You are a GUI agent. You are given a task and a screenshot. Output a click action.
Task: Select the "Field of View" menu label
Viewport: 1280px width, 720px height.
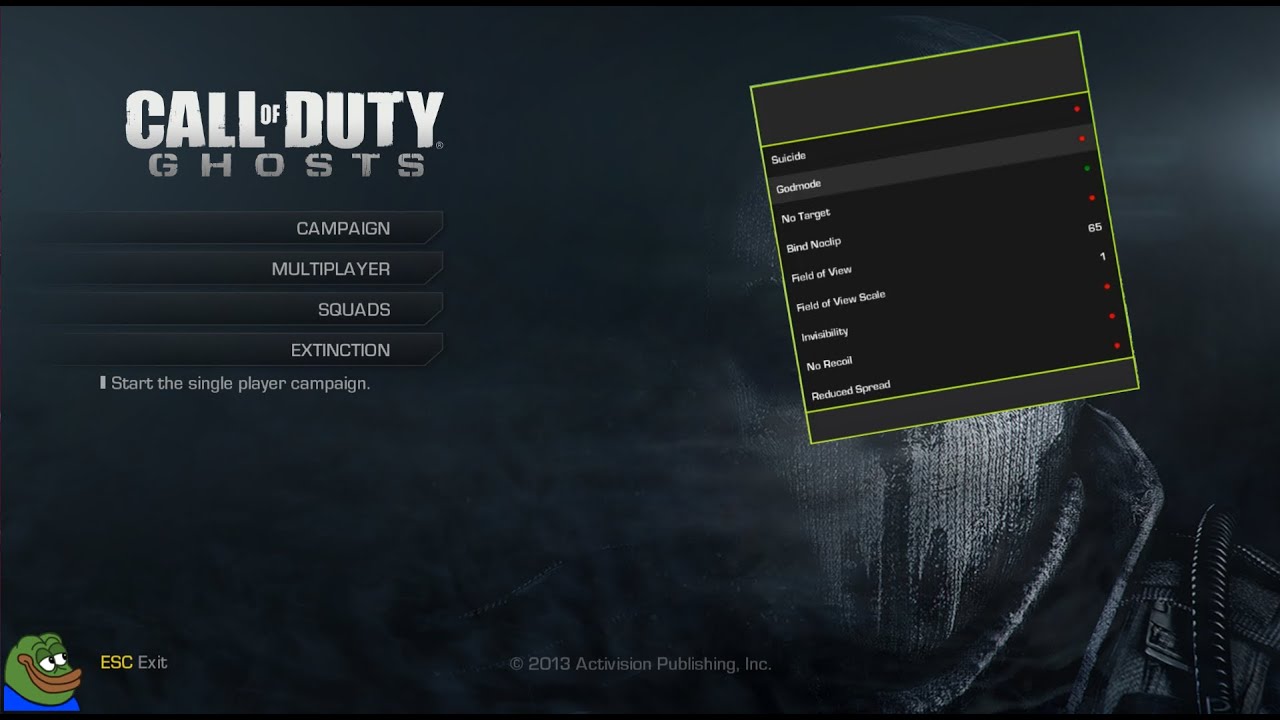(x=821, y=273)
